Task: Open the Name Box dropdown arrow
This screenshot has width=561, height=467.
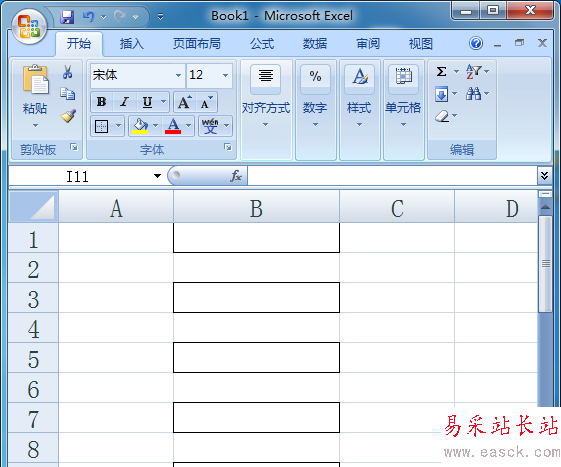Action: tap(157, 176)
